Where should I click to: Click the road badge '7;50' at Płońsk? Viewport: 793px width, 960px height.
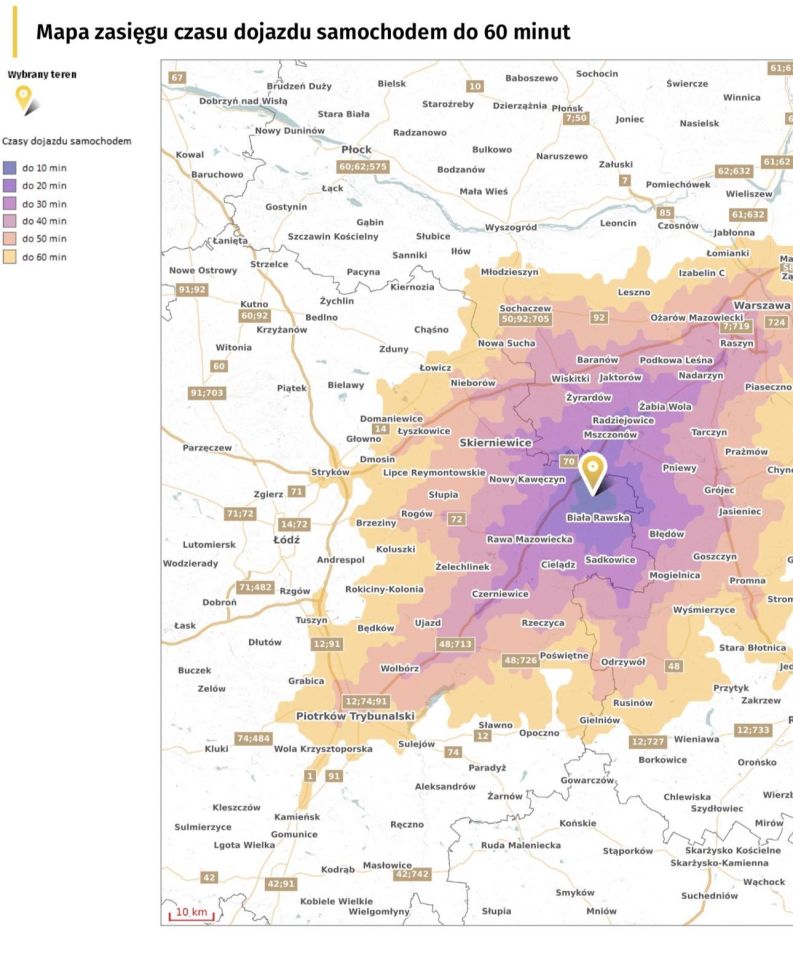click(x=576, y=118)
